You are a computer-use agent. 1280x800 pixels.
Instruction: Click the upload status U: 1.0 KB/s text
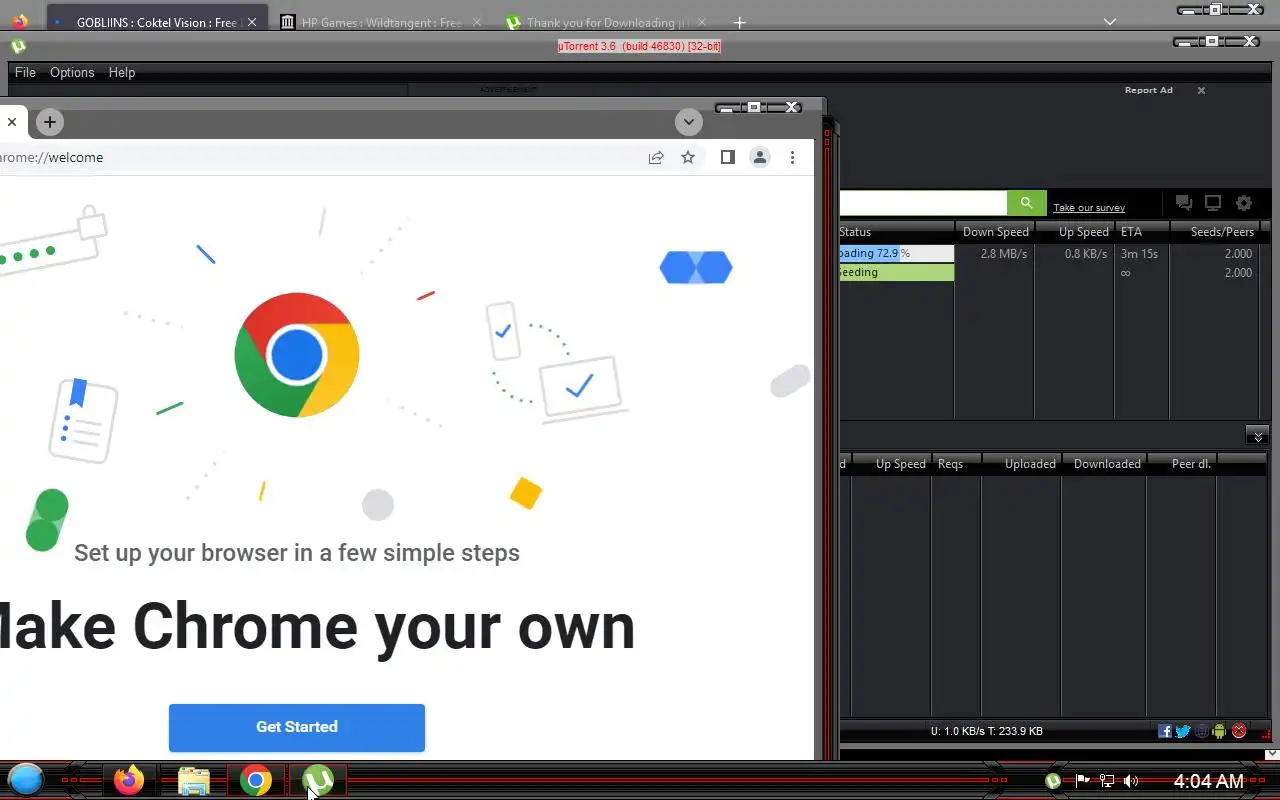click(986, 731)
